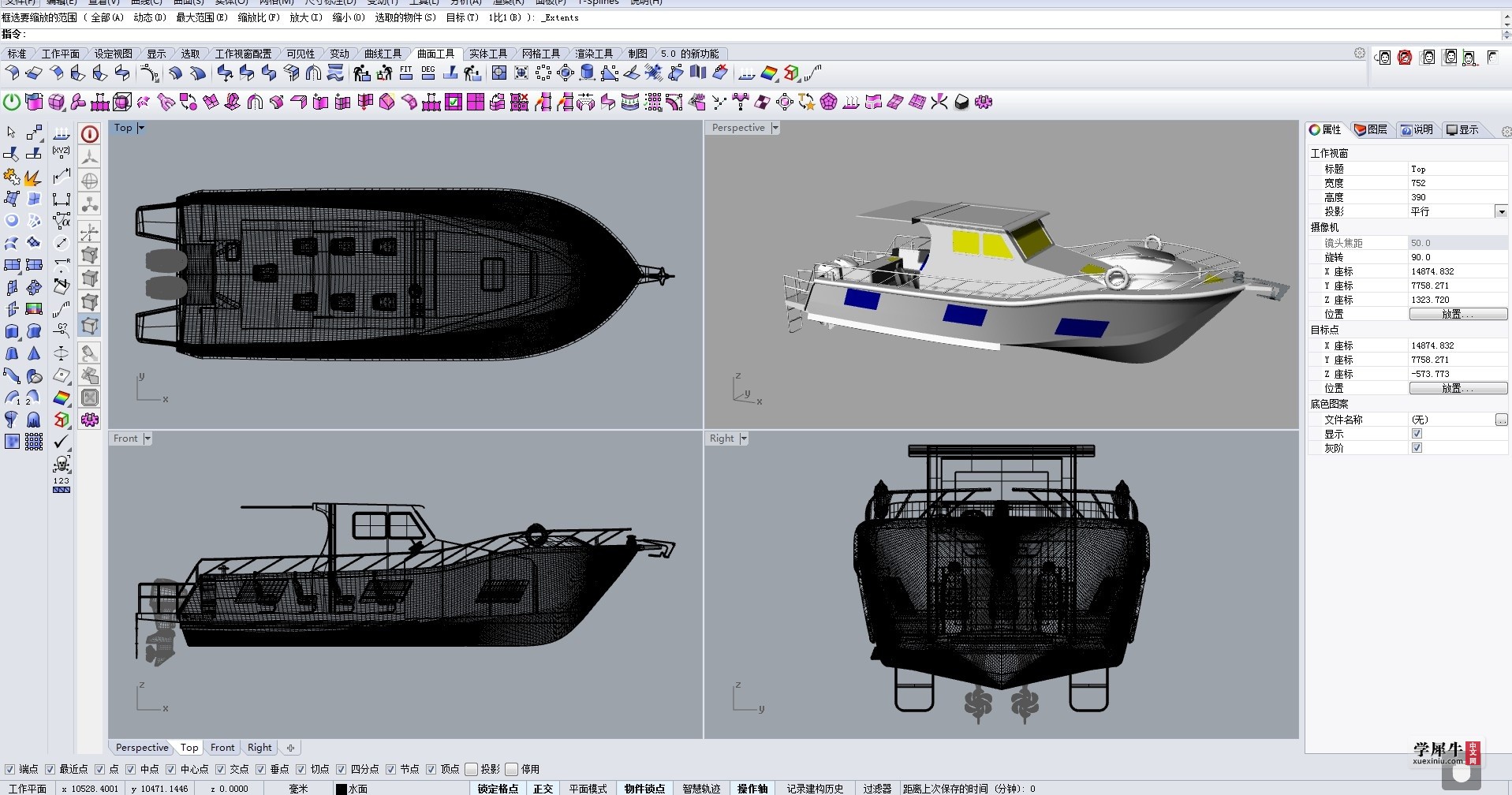Screen dimensions: 1512x795
Task: Switch to the 网格工具 toolbar tab
Action: [x=541, y=54]
